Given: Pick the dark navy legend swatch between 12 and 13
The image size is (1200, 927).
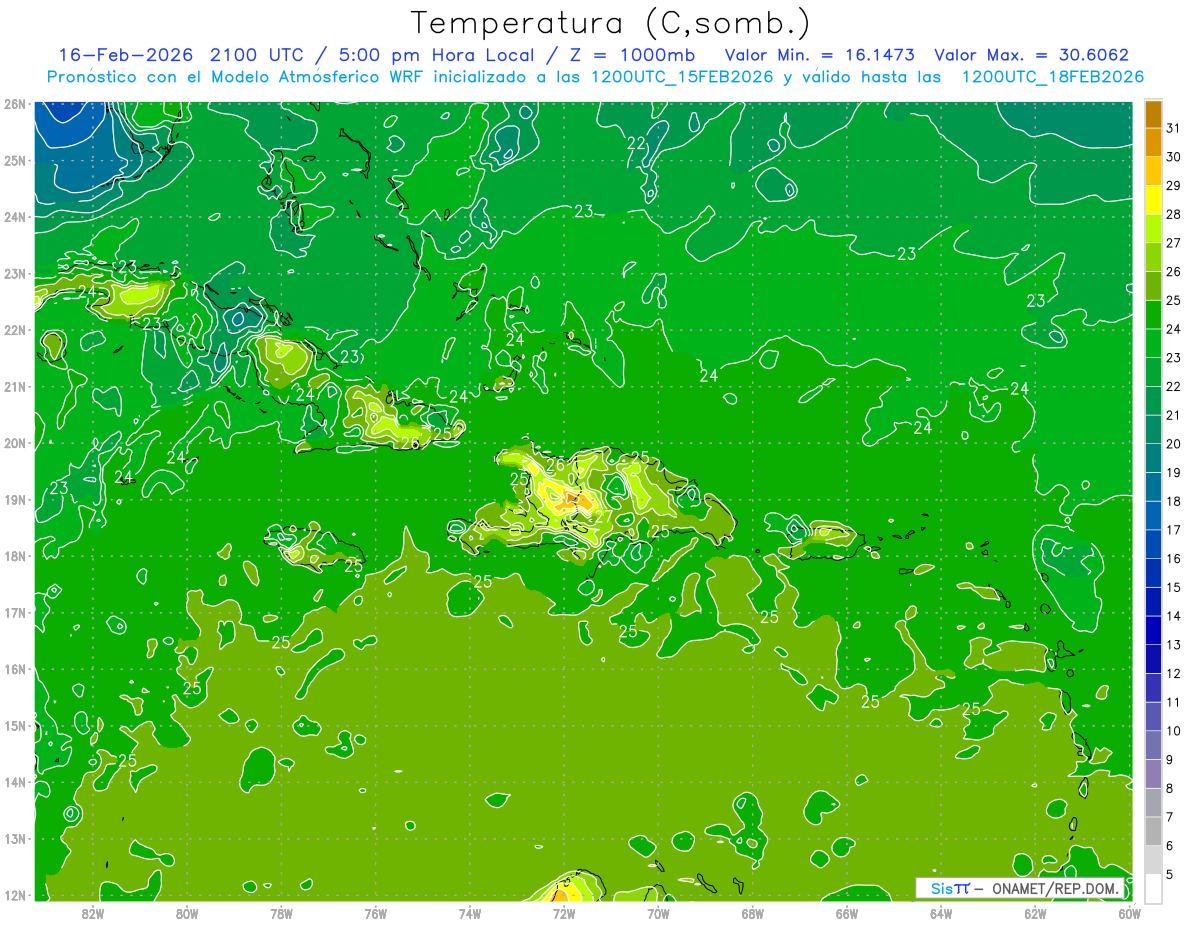Looking at the screenshot, I should point(1153,659).
